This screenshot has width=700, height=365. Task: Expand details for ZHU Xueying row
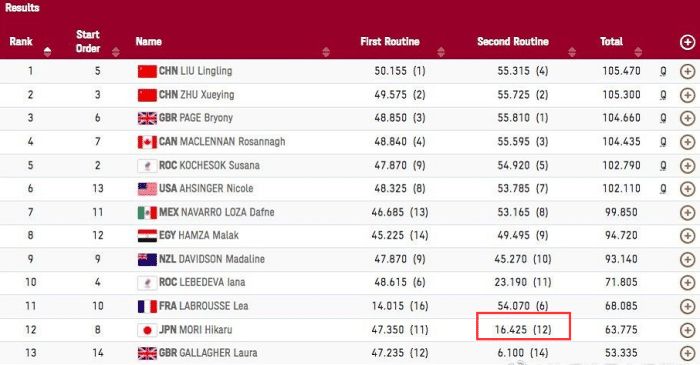pyautogui.click(x=688, y=95)
